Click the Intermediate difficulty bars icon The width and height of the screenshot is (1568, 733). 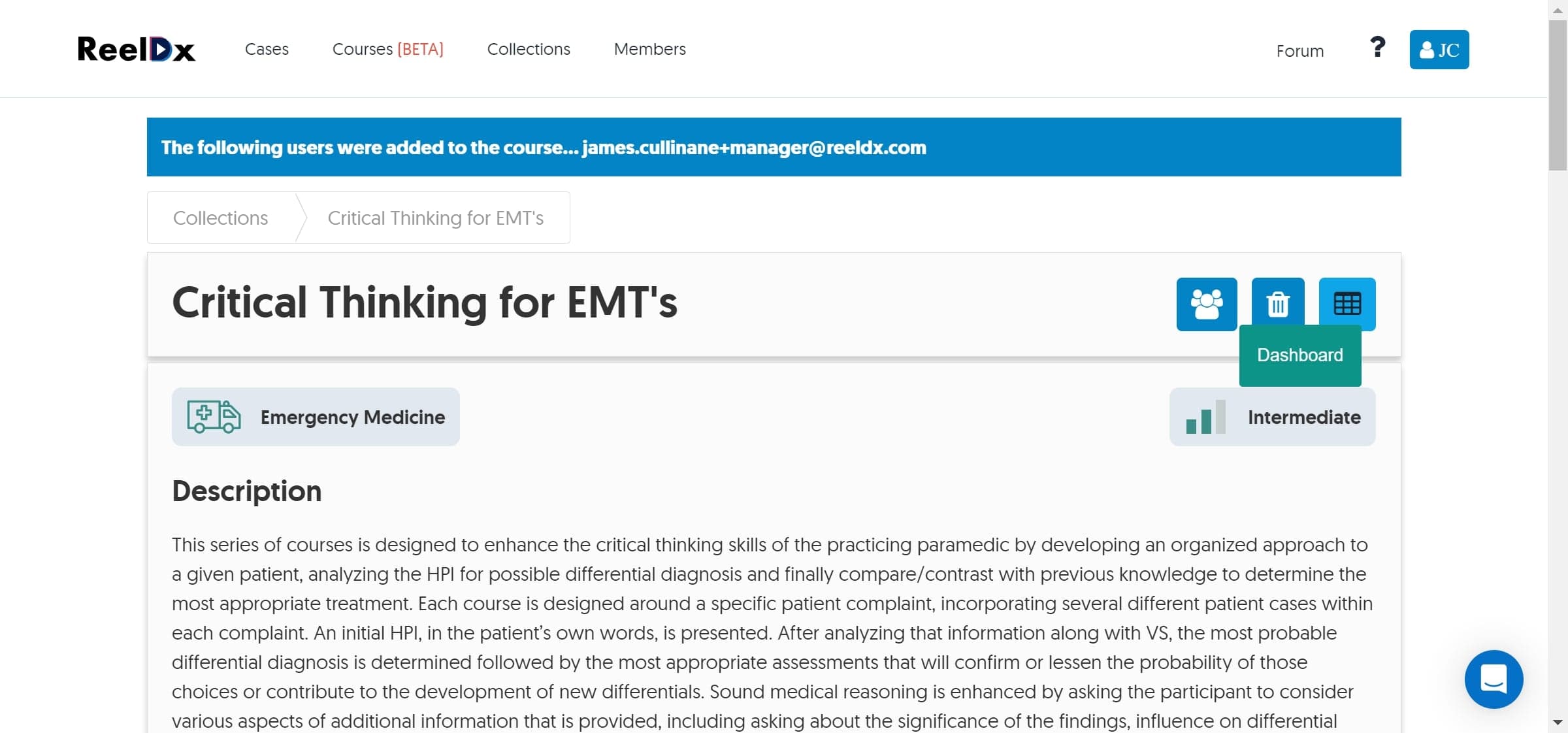pyautogui.click(x=1205, y=417)
